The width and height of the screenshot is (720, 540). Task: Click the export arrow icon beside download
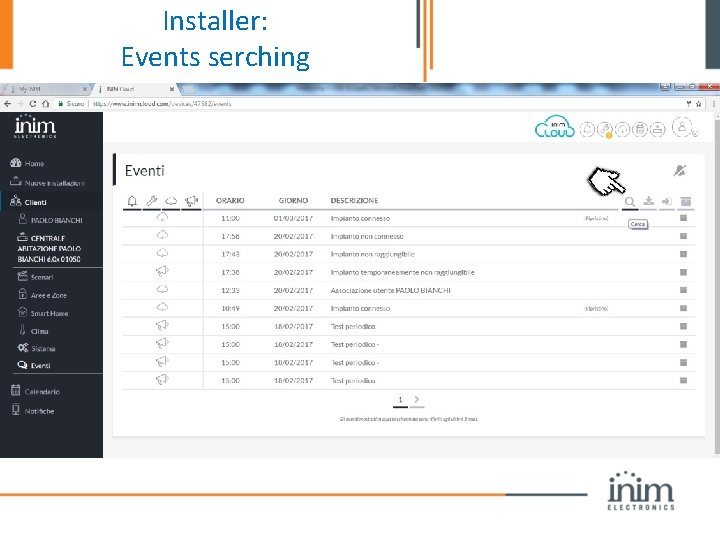667,201
